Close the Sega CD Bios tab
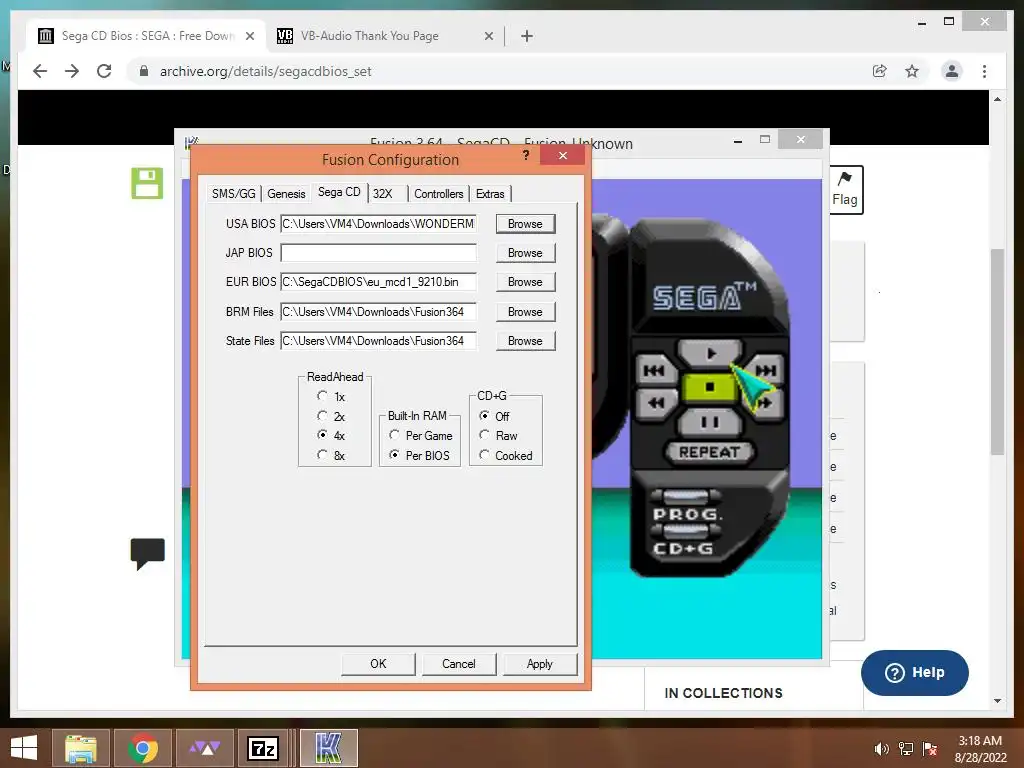Screen dimensions: 1024x768 click(x=249, y=36)
